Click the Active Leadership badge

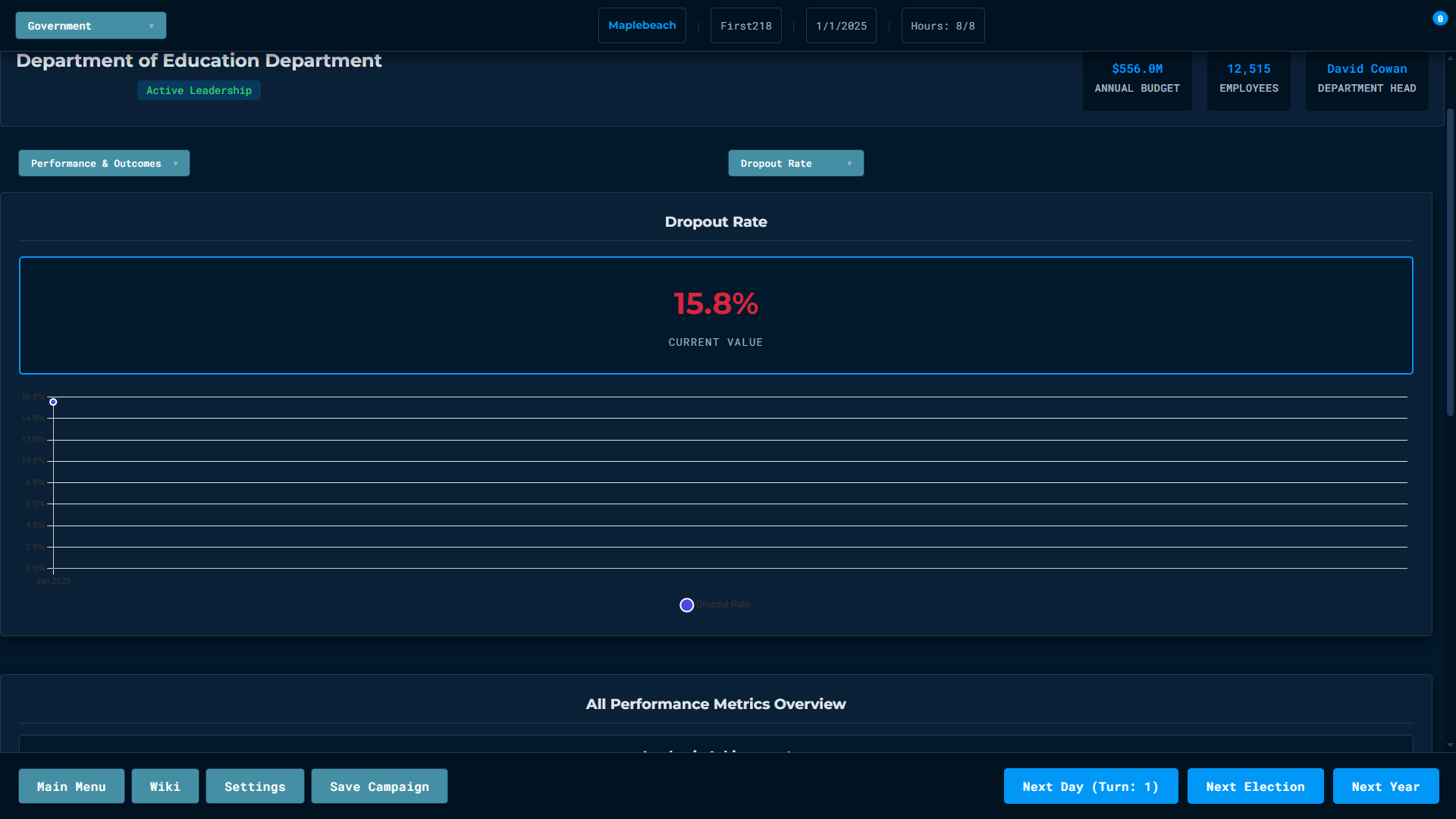click(x=199, y=90)
